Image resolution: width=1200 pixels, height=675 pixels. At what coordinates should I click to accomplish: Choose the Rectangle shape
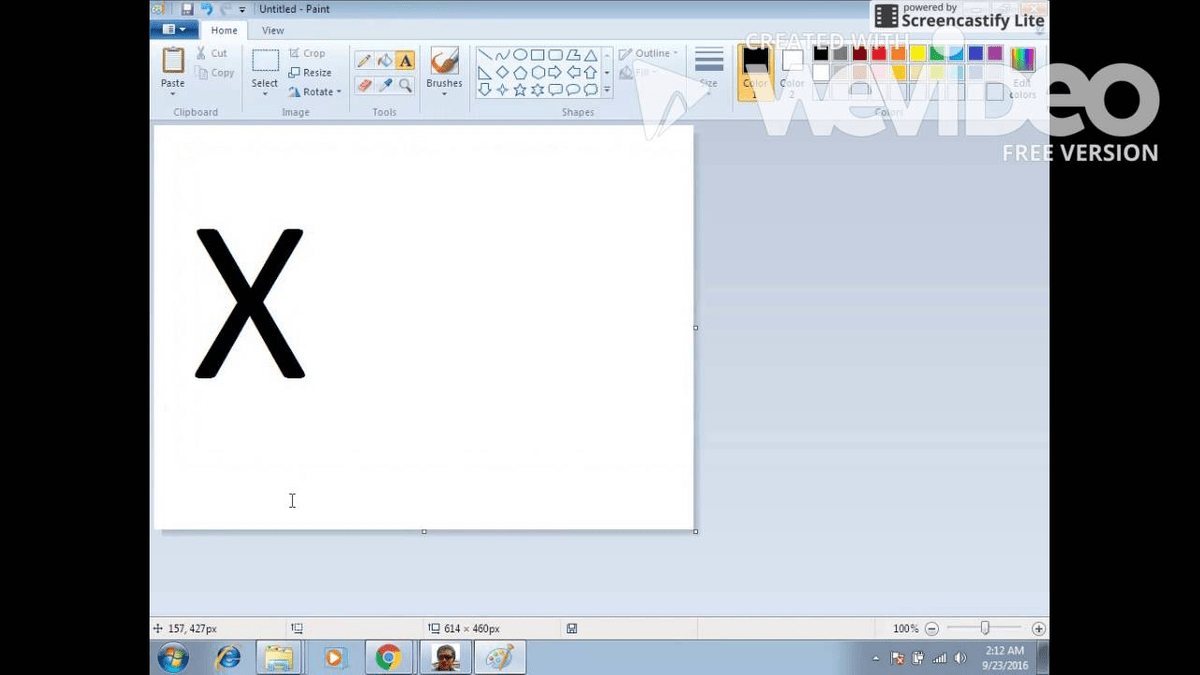pos(537,55)
